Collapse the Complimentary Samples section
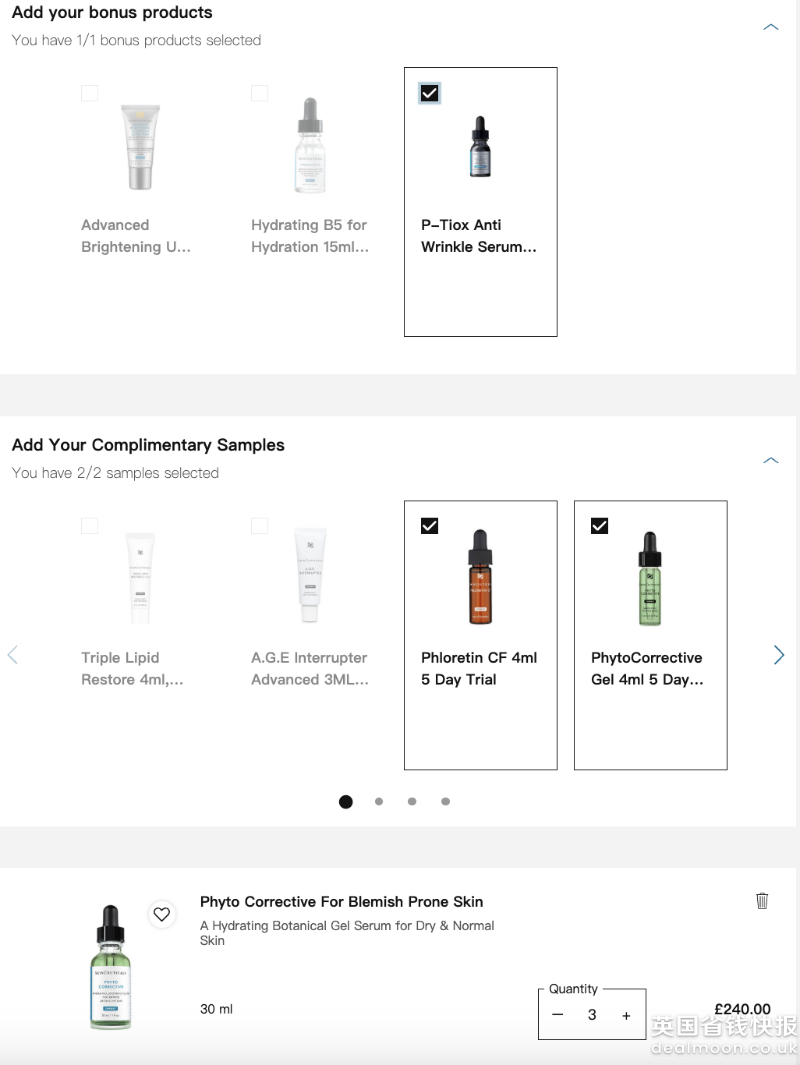 click(x=770, y=460)
